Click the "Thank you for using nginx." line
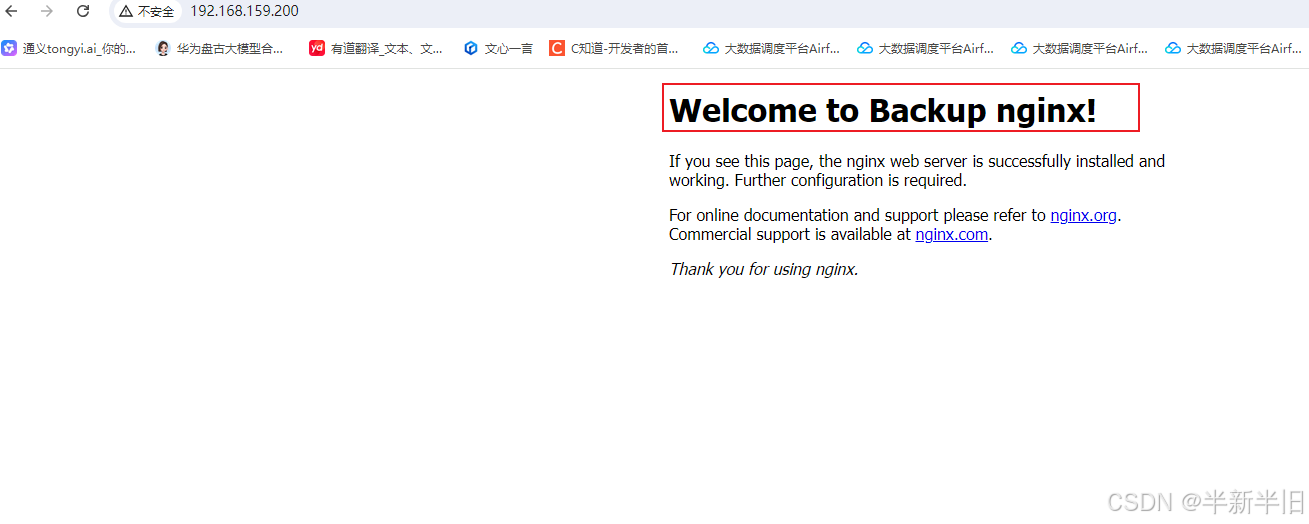The image size is (1309, 524). (764, 269)
